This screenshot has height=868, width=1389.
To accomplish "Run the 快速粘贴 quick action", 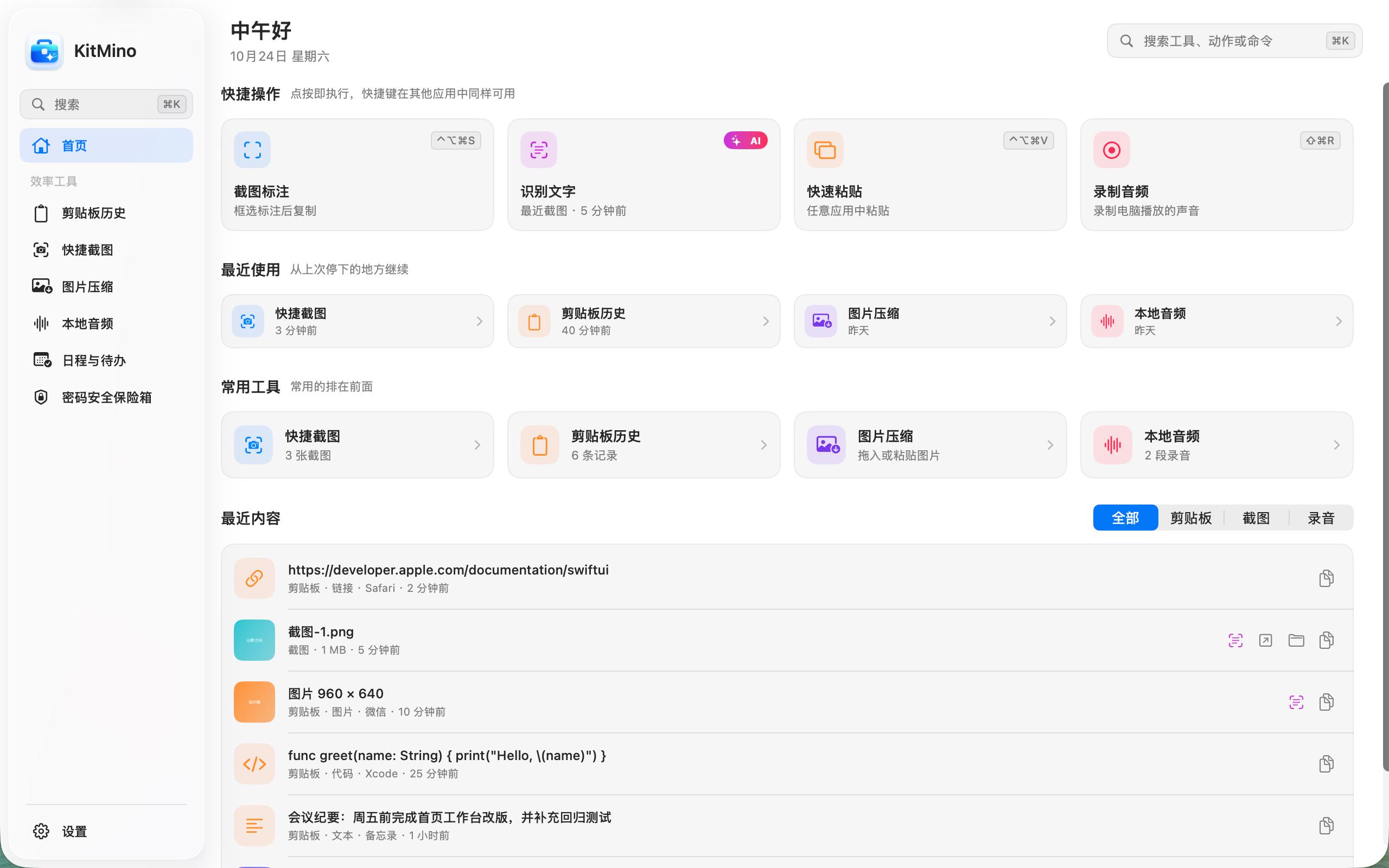I will (930, 175).
